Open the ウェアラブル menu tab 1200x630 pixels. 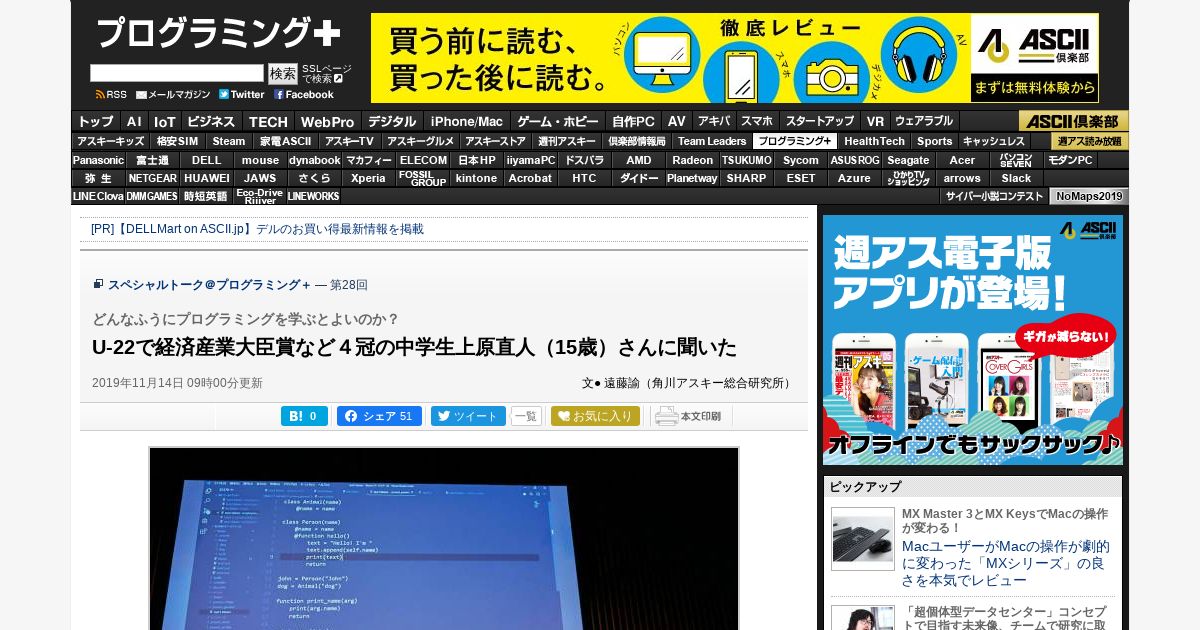click(923, 121)
